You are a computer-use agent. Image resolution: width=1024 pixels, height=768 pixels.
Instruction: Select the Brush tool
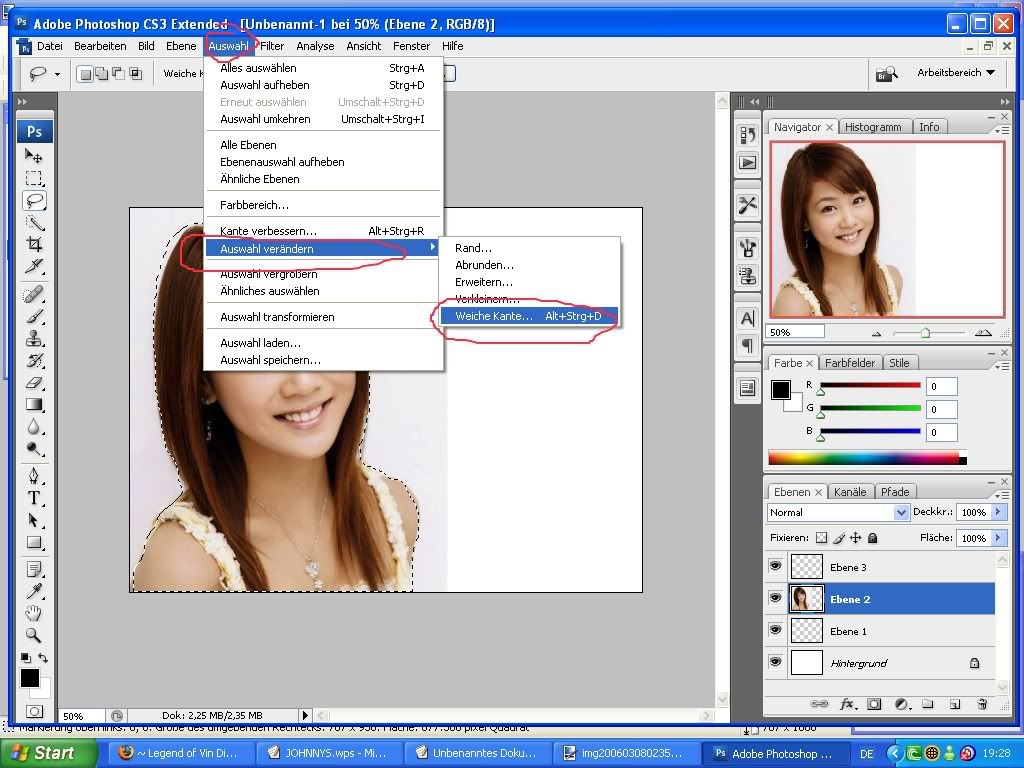(34, 317)
